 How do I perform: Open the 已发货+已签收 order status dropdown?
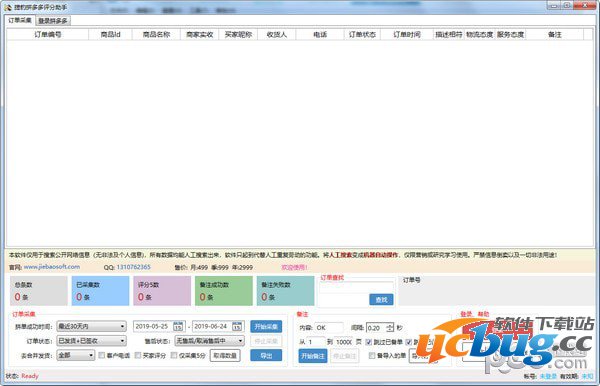coord(91,340)
